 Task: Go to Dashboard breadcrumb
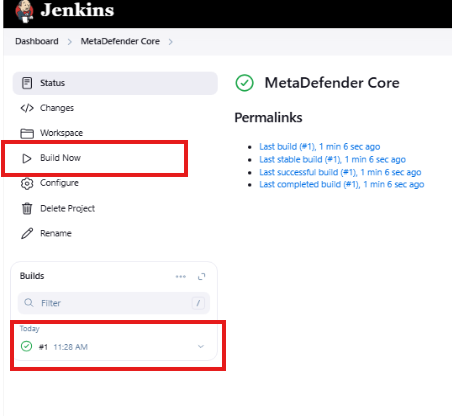pos(37,41)
